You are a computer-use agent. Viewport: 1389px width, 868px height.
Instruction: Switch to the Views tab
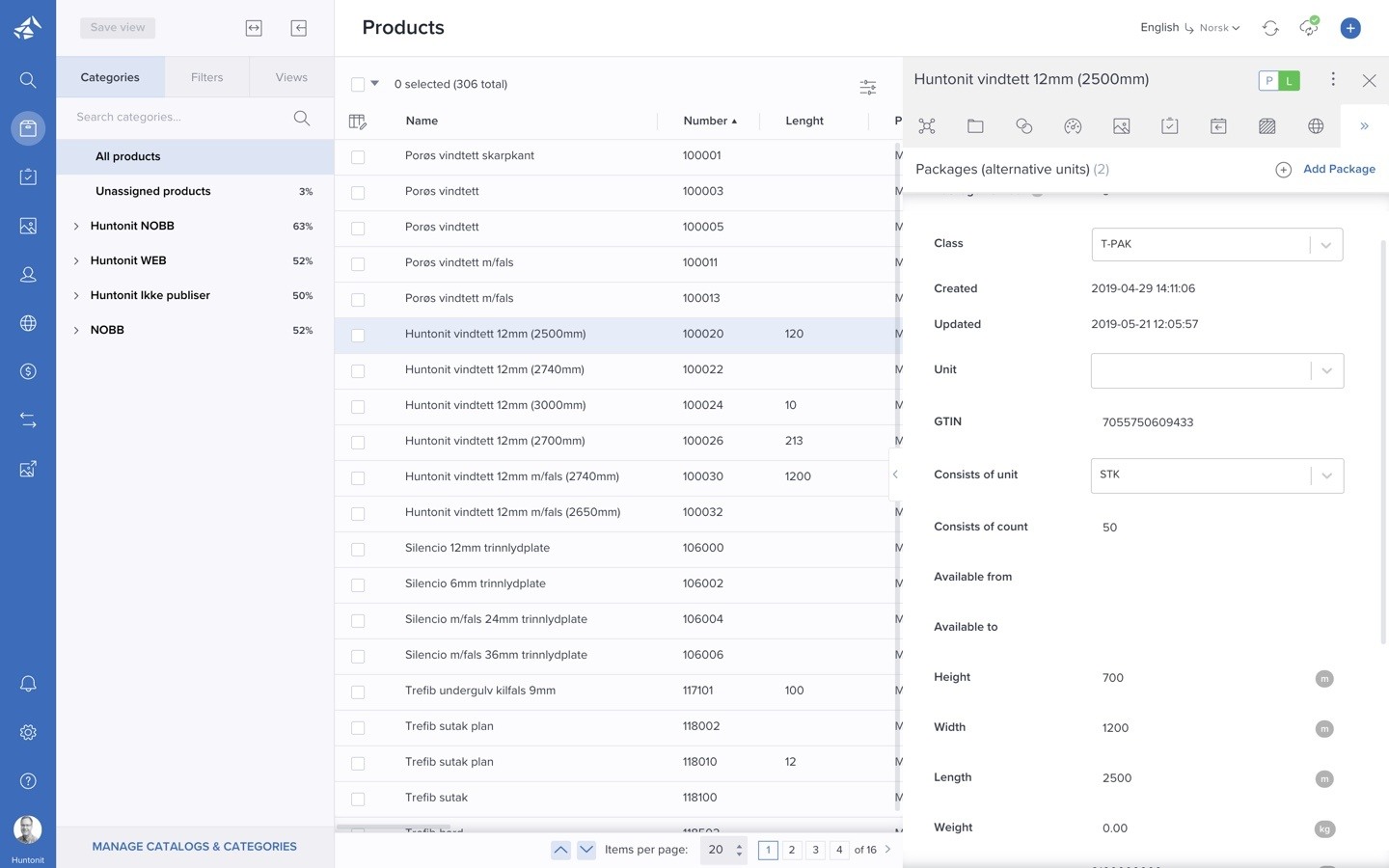(291, 77)
